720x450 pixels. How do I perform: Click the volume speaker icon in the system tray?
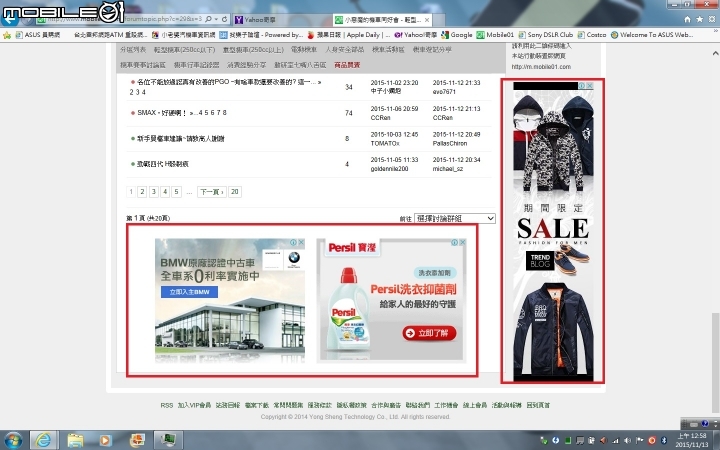pyautogui.click(x=627, y=440)
